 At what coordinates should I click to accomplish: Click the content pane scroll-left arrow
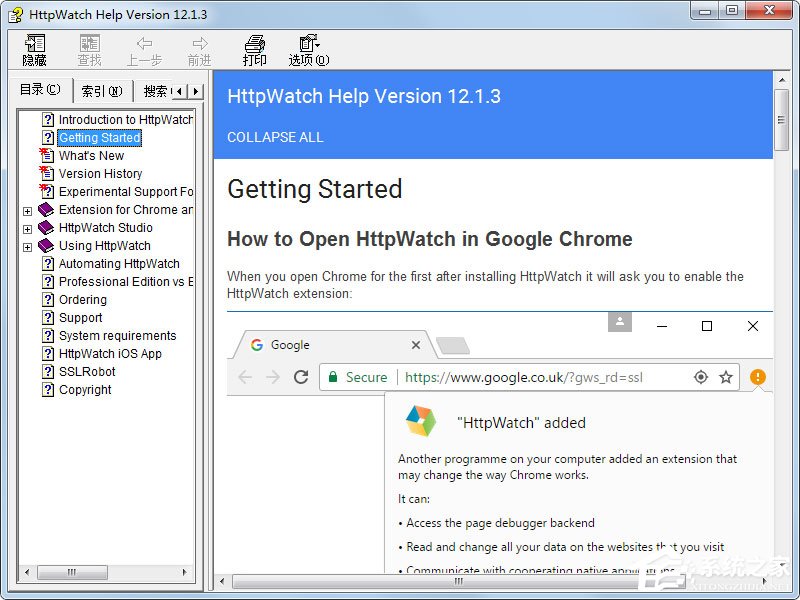222,581
